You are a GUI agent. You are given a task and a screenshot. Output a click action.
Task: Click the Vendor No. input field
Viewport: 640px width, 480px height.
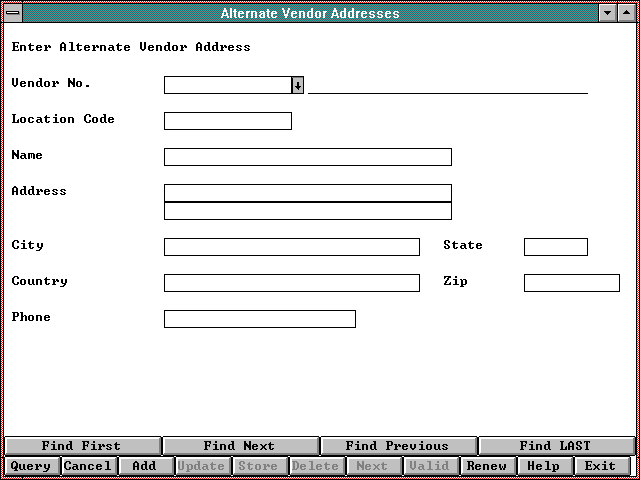tap(227, 85)
